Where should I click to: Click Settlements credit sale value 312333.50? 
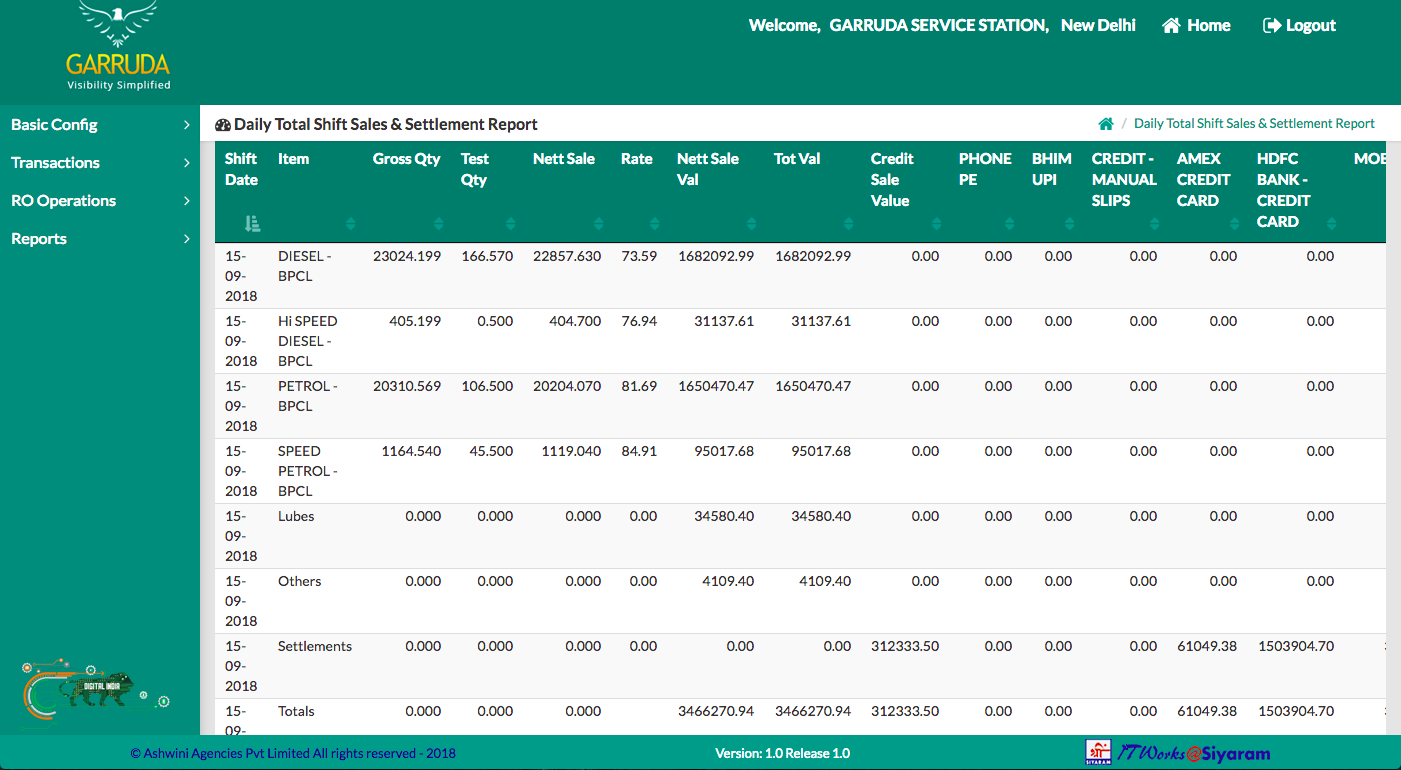tap(905, 646)
